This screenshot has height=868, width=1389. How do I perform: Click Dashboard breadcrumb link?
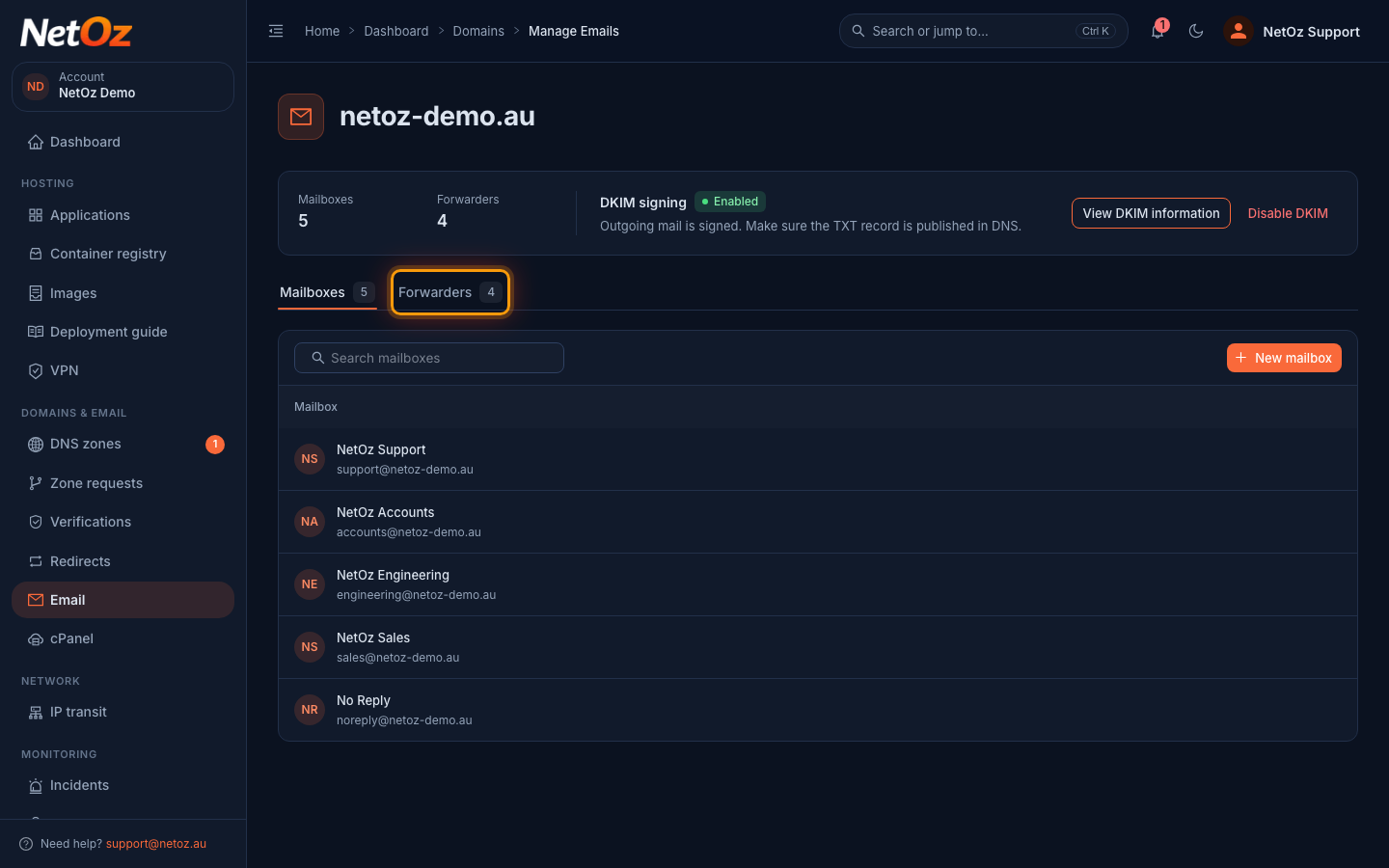tap(396, 31)
